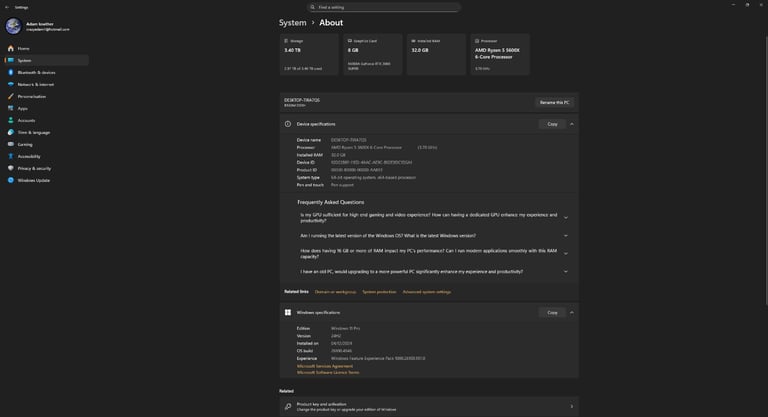This screenshot has width=768, height=417.
Task: Open Product key and activation chevron
Action: click(572, 407)
